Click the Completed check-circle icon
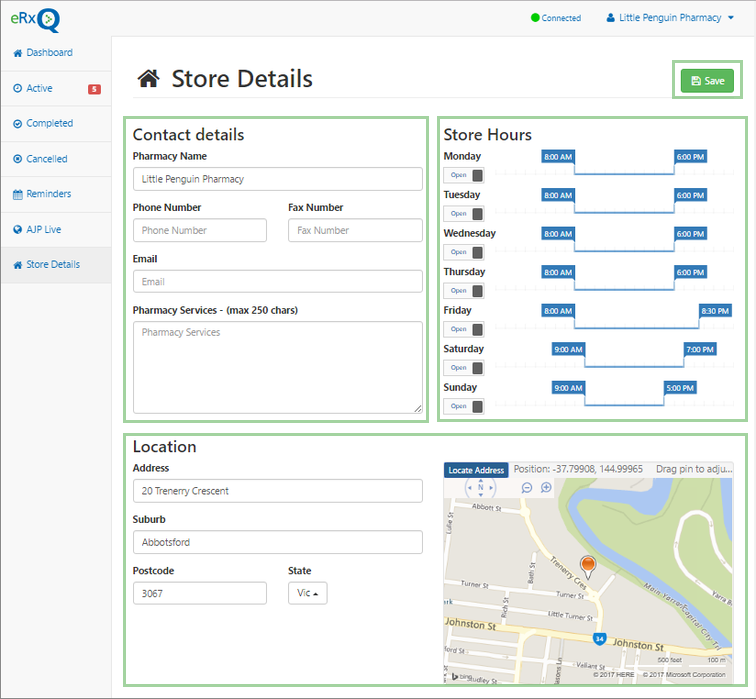 click(18, 124)
